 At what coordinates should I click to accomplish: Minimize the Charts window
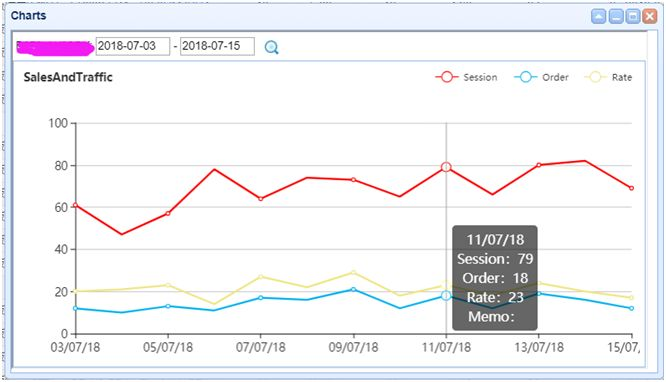tap(616, 17)
